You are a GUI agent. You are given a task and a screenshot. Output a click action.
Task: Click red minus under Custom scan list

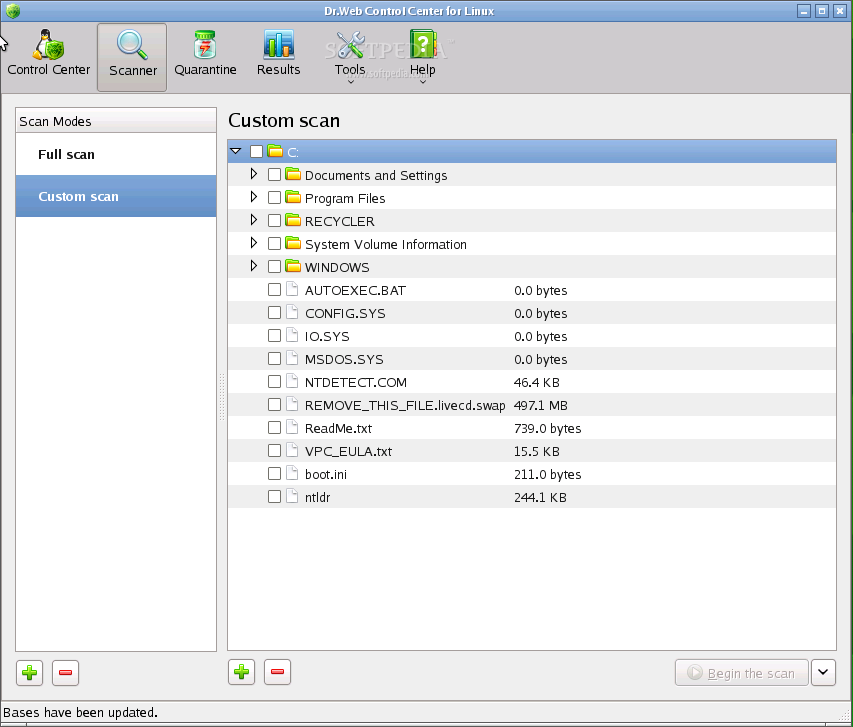coord(277,672)
